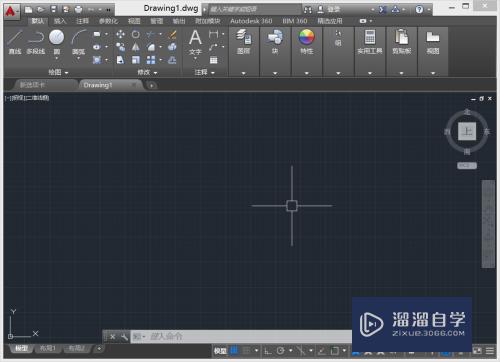The image size is (500, 362).
Task: Switch to the Insert (插入) ribbon tab
Action: pos(60,21)
